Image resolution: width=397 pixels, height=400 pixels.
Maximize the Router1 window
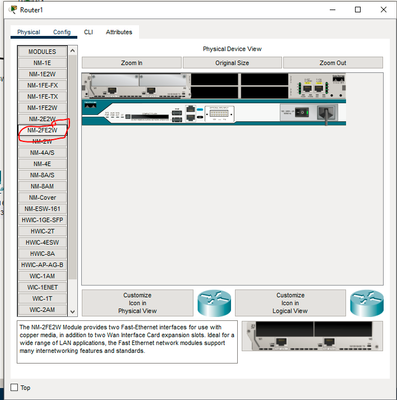(358, 10)
